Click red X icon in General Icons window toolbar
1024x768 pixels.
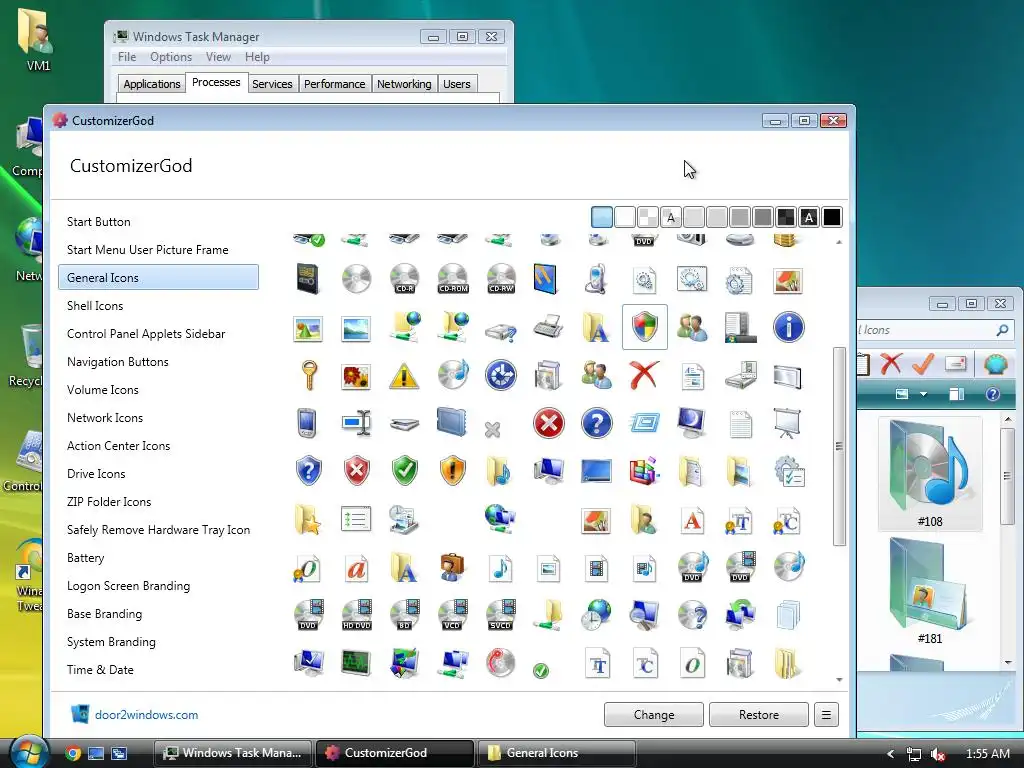[x=891, y=363]
